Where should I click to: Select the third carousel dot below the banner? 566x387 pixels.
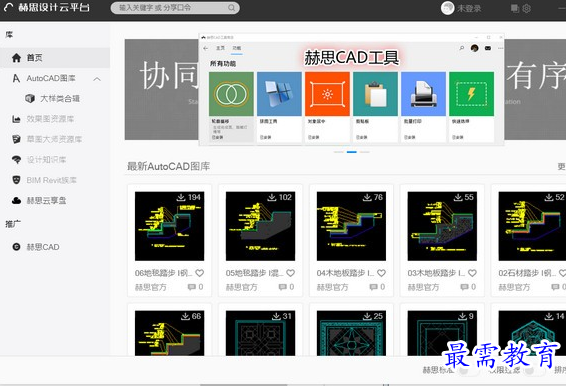click(365, 152)
